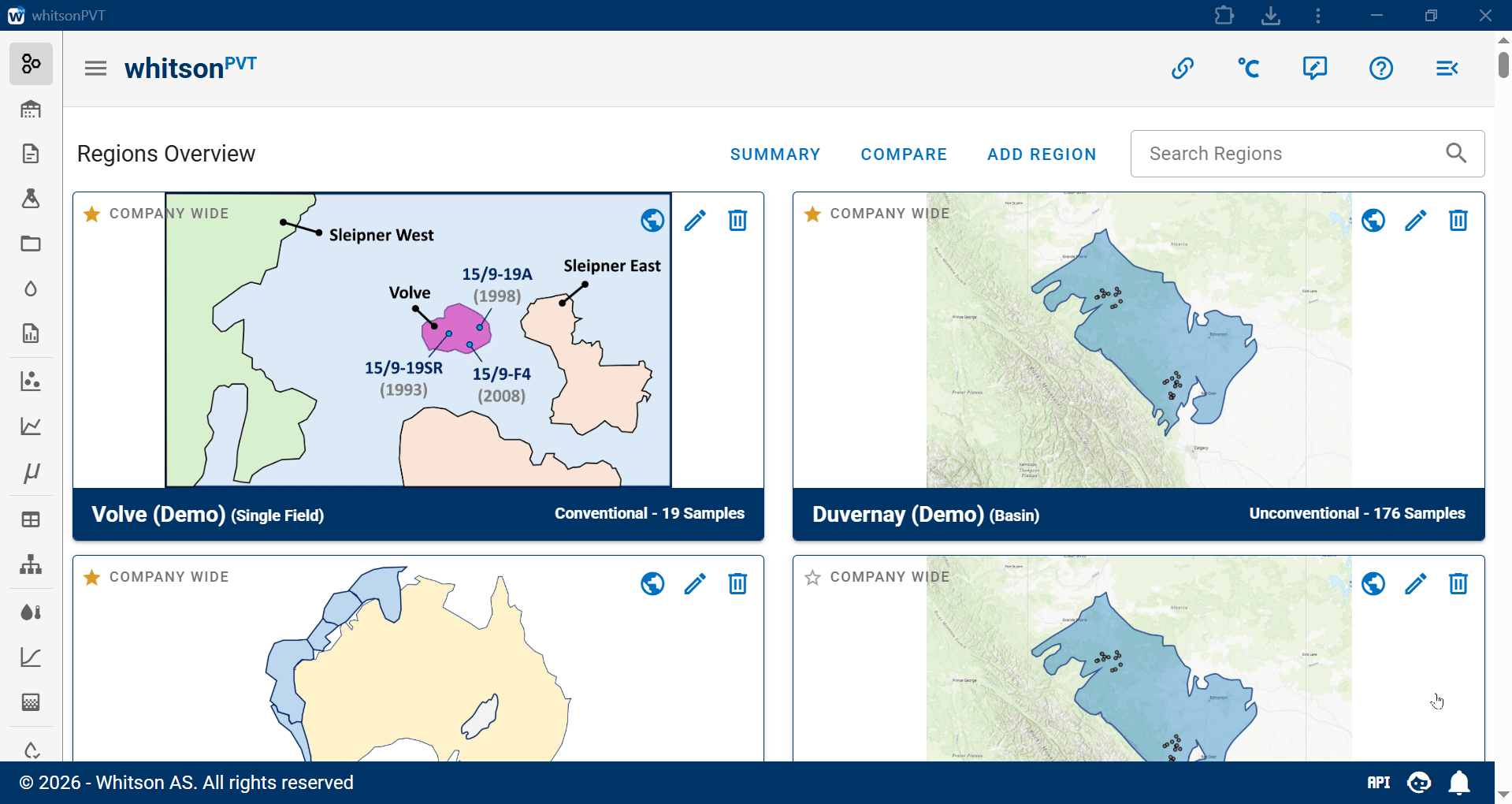Click the copy link icon in header
Screen dimensions: 1512x804
[x=1182, y=69]
